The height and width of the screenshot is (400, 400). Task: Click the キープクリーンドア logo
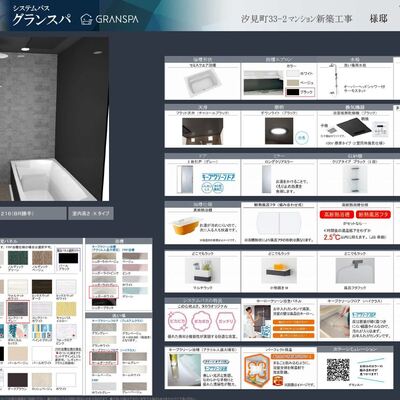(219, 177)
